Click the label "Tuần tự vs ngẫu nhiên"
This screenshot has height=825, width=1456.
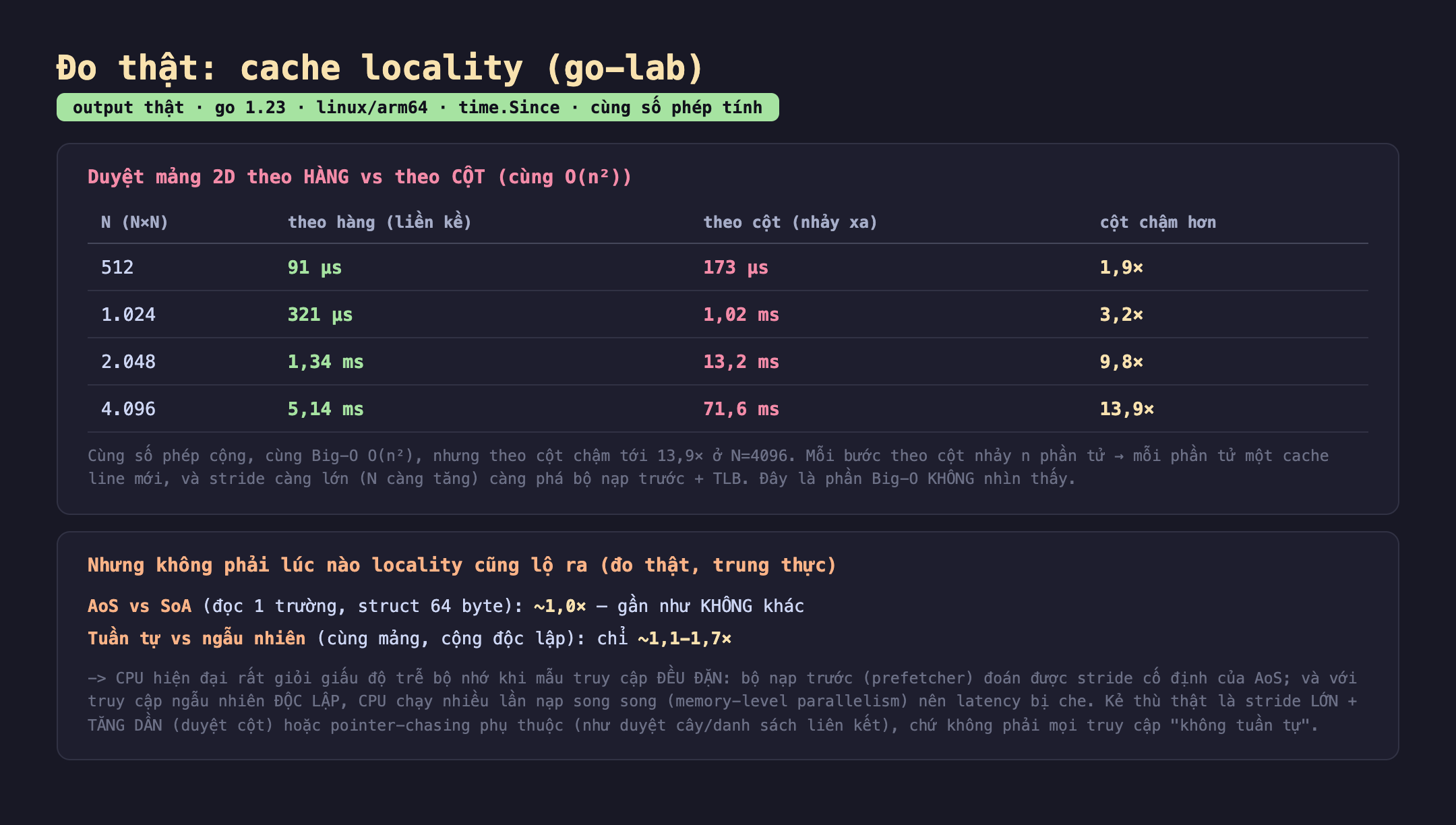coord(196,638)
